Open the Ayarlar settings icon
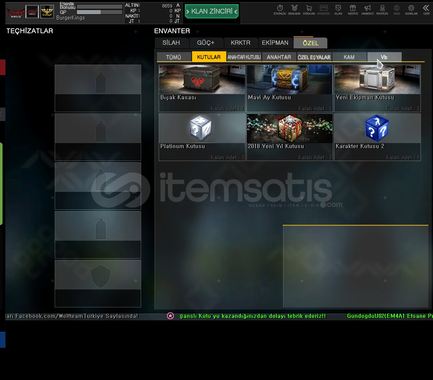This screenshot has height=380, width=433. point(411,10)
